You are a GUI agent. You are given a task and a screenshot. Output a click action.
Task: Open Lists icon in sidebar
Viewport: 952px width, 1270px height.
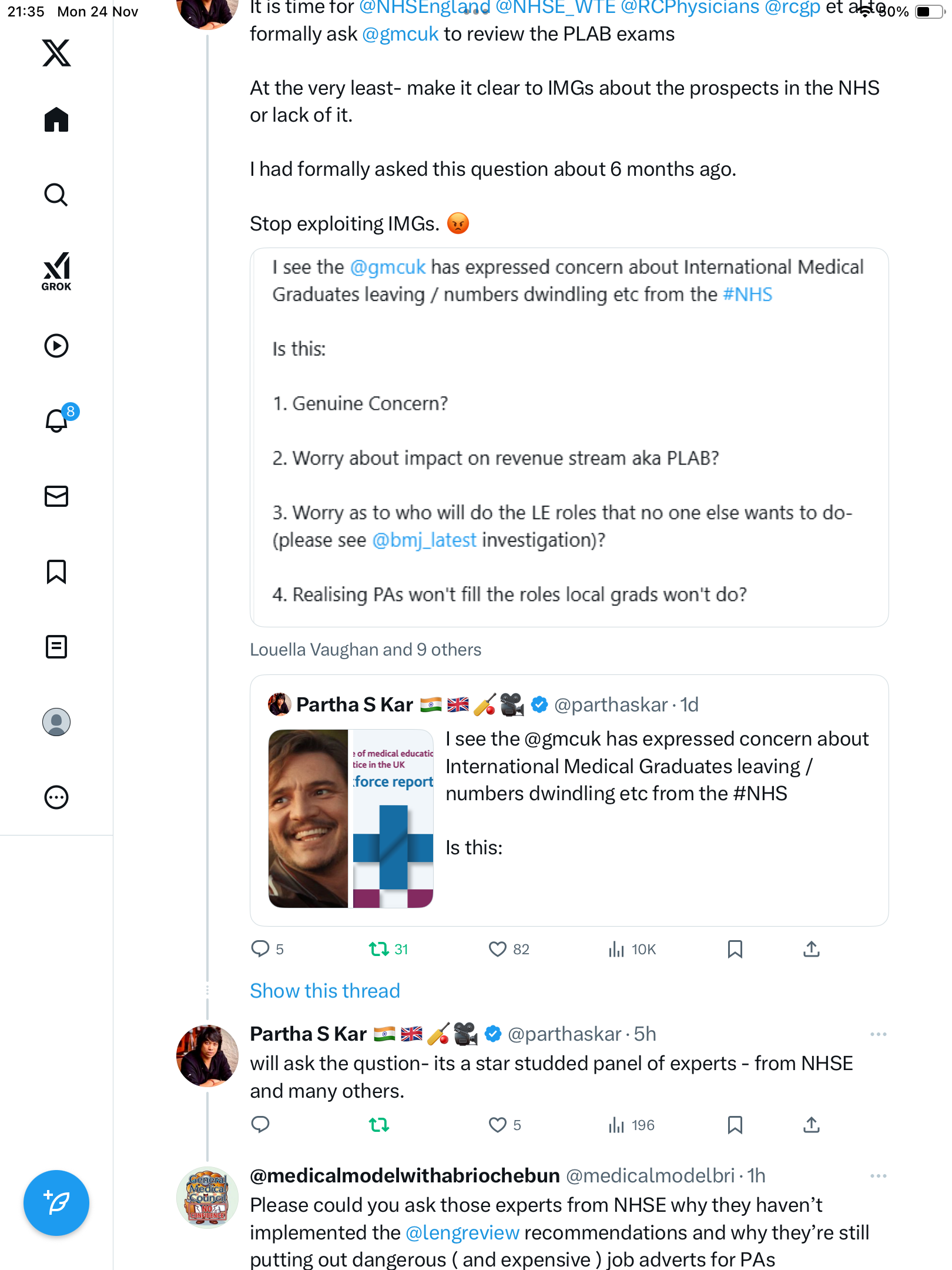click(56, 647)
